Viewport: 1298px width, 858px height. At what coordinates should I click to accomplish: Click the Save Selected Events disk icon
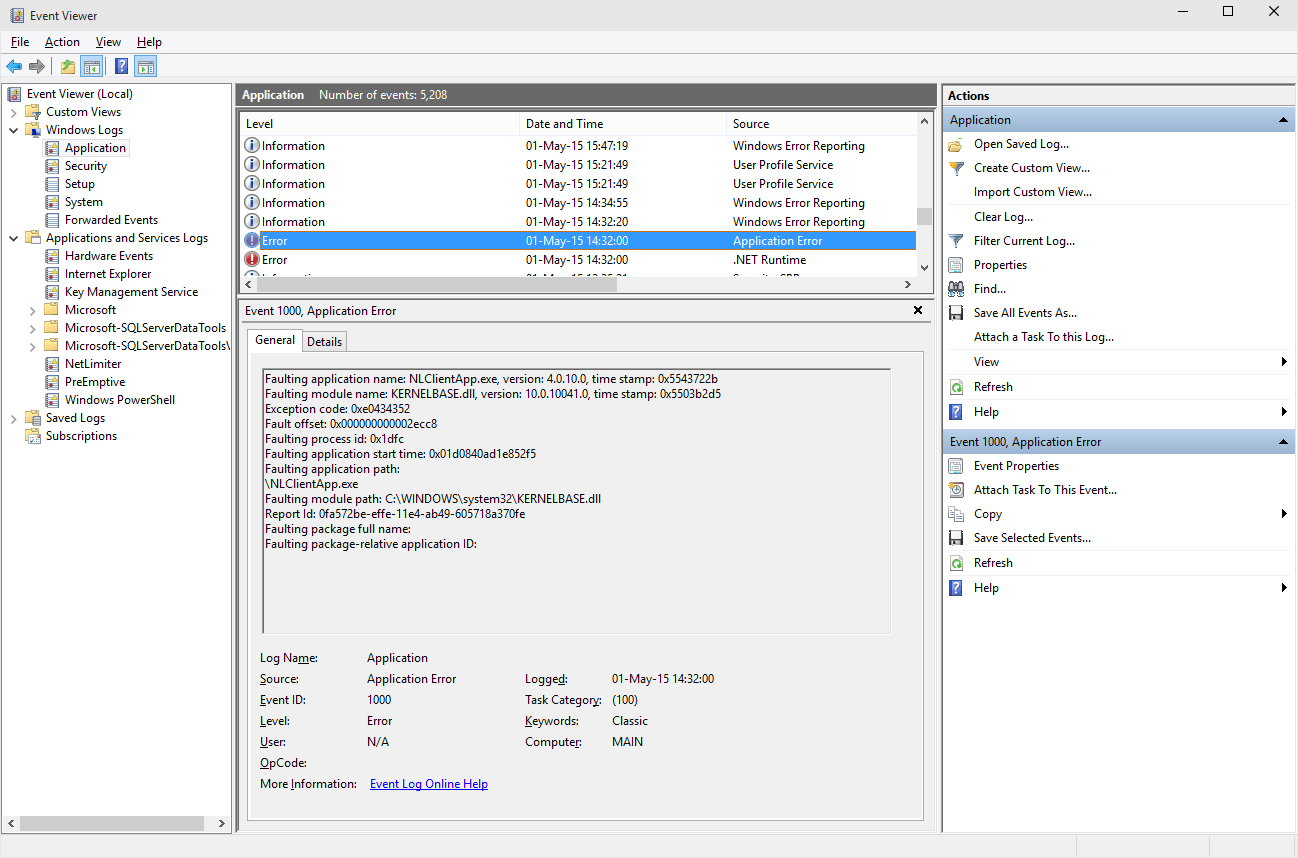tap(956, 538)
